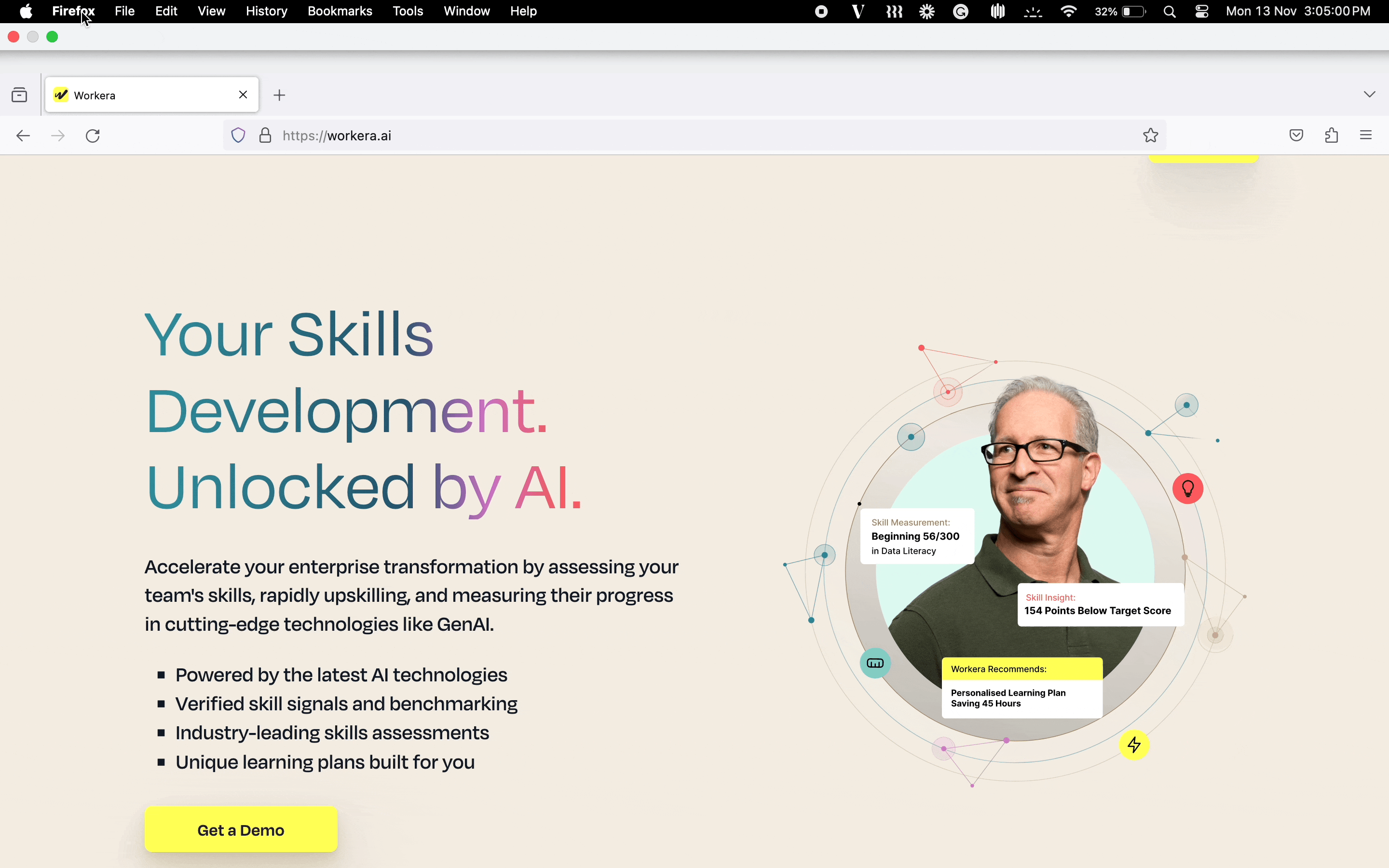Viewport: 1389px width, 868px height.
Task: Click the red lightbulb icon
Action: (x=1188, y=488)
